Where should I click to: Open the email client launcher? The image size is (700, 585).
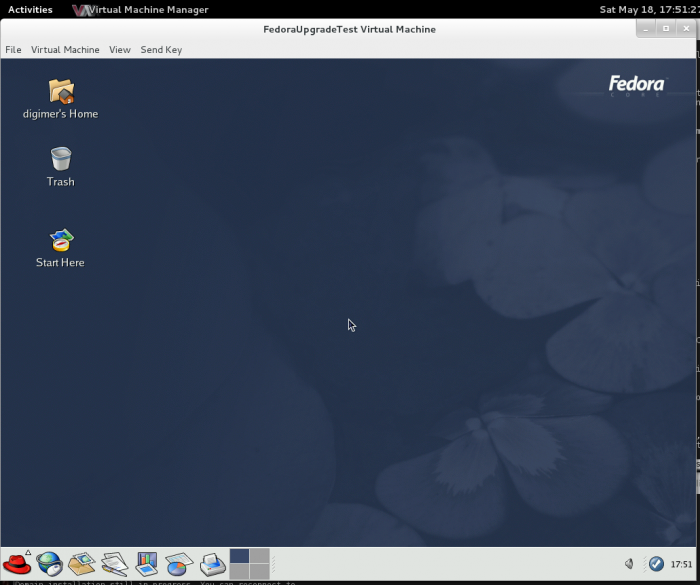coord(81,564)
